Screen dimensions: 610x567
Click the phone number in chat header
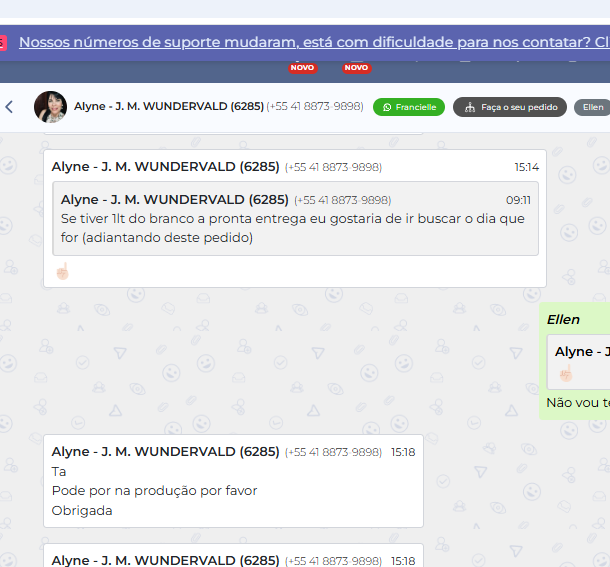point(315,106)
